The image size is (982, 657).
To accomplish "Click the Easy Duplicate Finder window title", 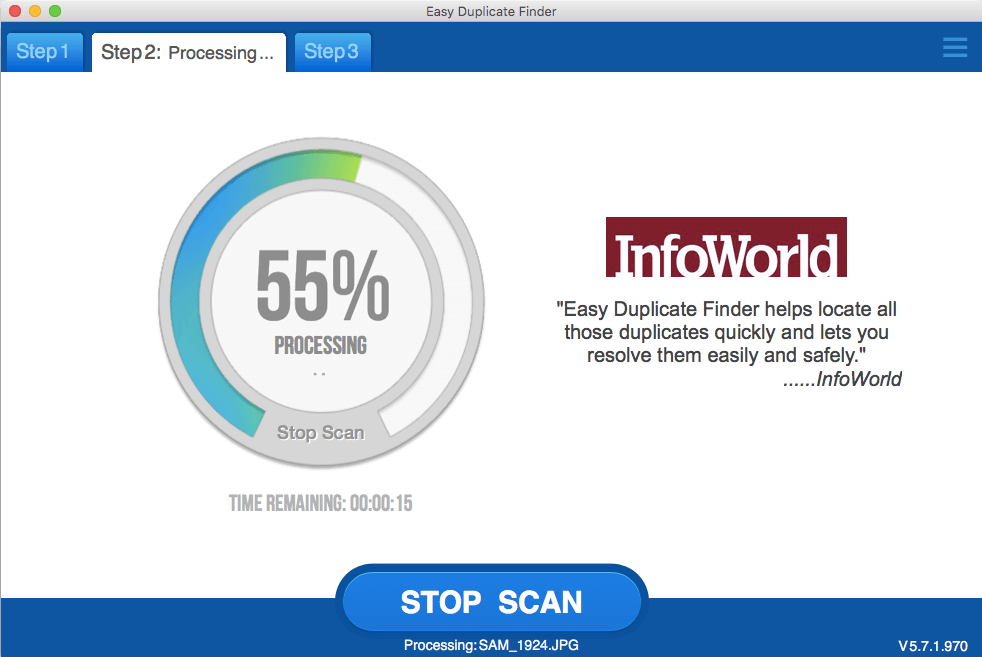I will point(491,11).
